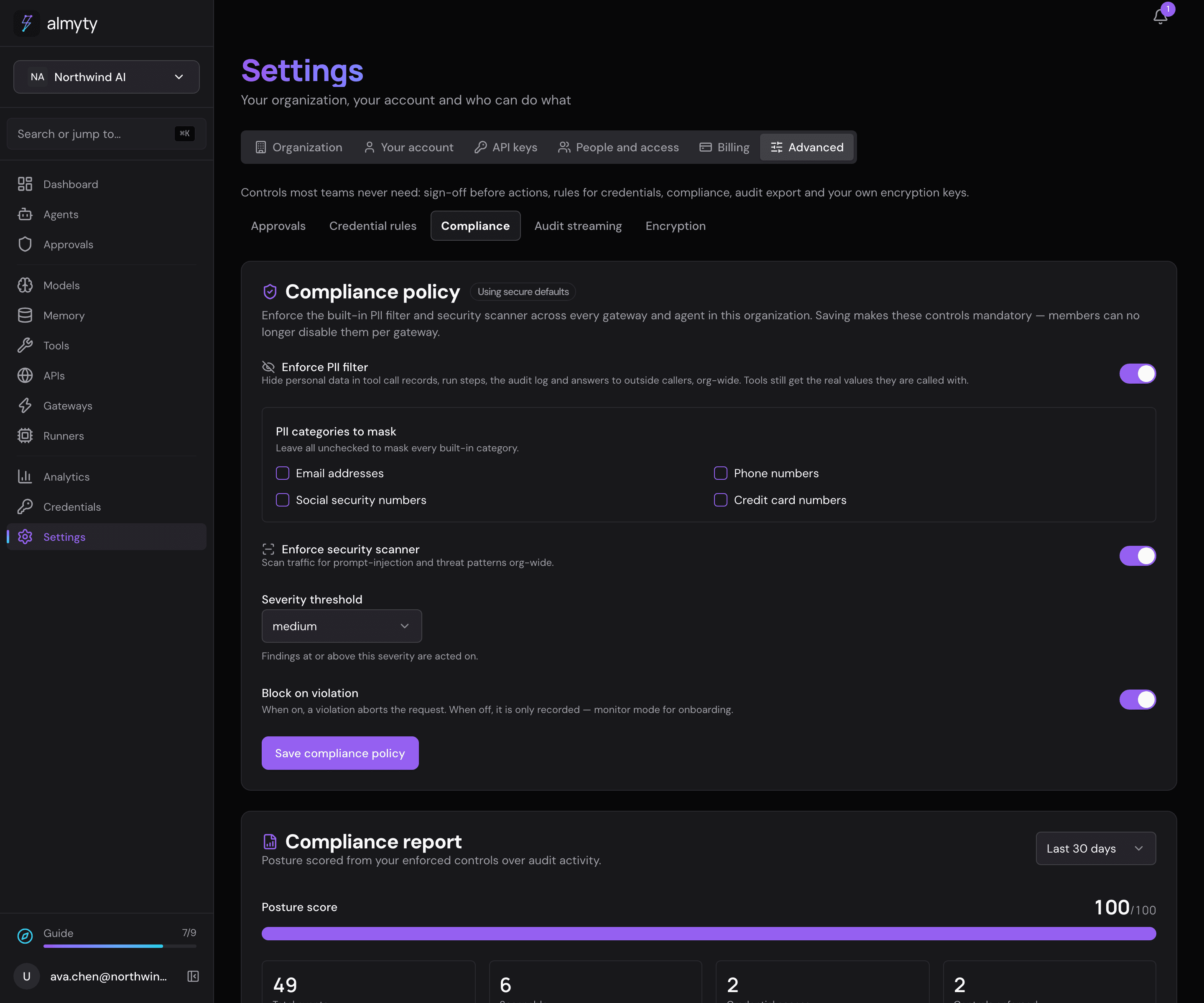The image size is (1204, 1003).
Task: Click the Tools wrench icon
Action: pyautogui.click(x=25, y=346)
